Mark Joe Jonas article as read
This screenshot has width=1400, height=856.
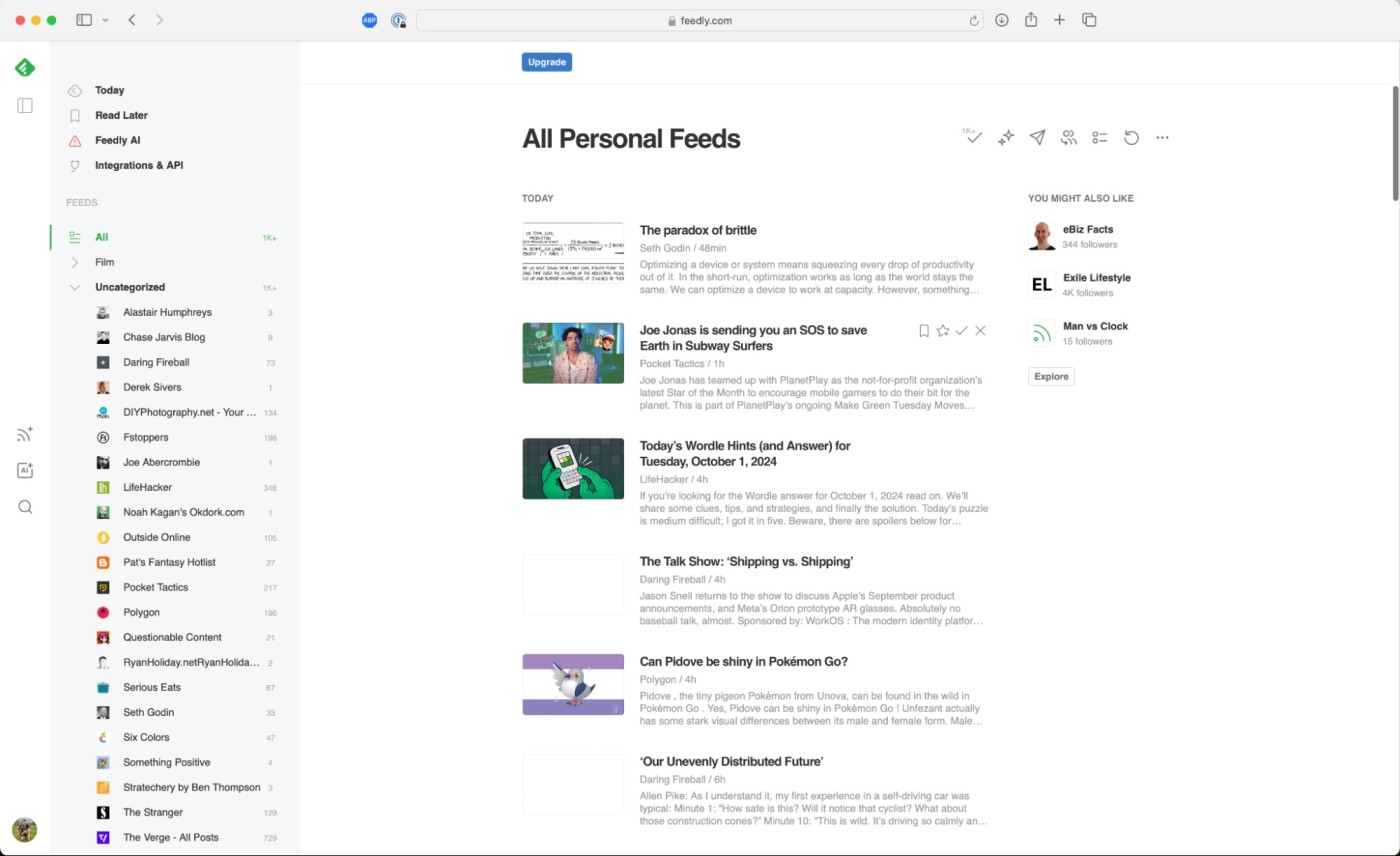961,330
